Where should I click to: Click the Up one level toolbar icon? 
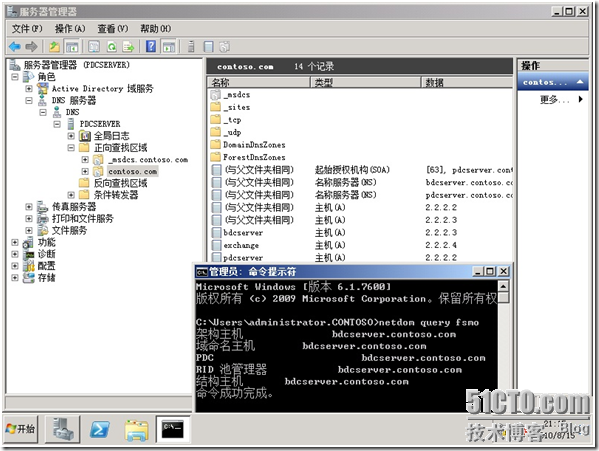click(55, 47)
